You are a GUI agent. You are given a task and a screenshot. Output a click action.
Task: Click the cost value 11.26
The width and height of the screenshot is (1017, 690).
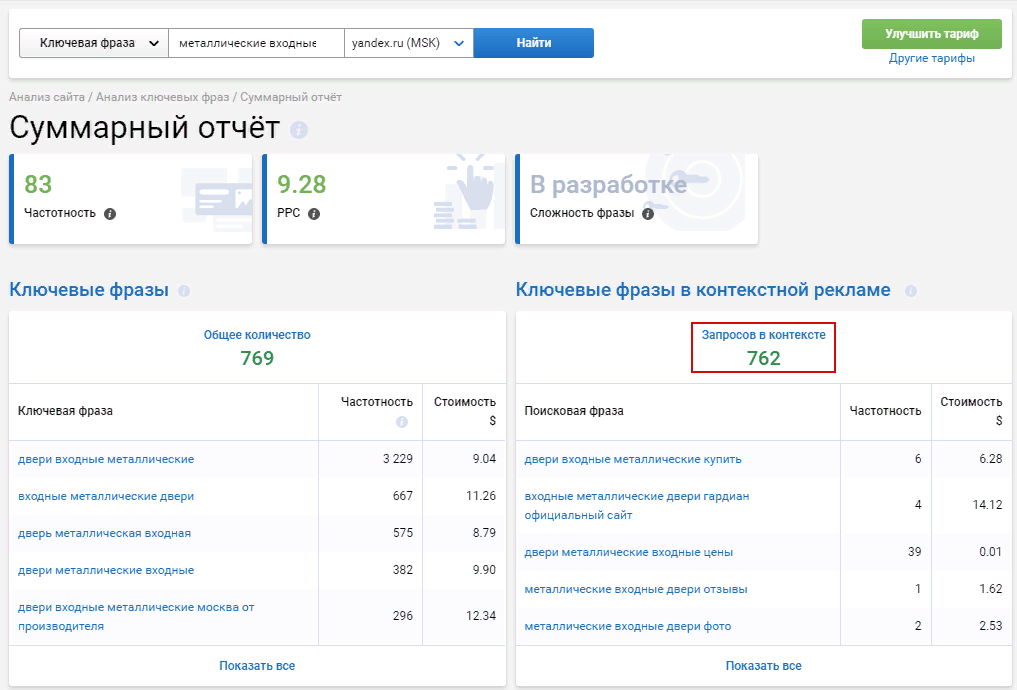pos(481,496)
